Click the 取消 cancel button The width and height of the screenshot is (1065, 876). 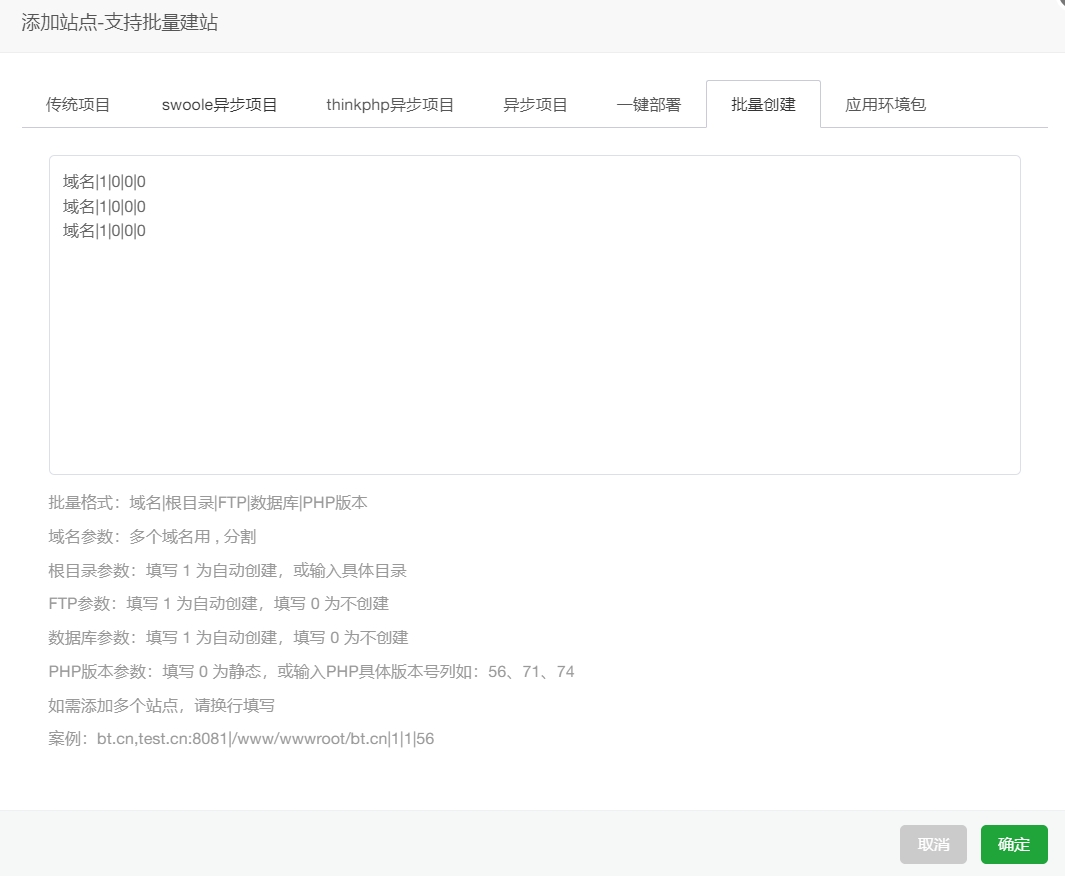click(933, 844)
